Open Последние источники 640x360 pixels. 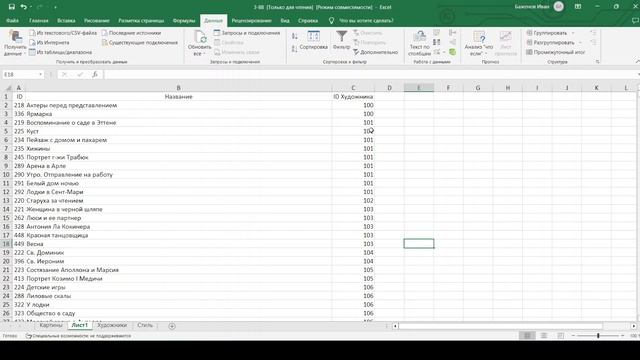(131, 33)
